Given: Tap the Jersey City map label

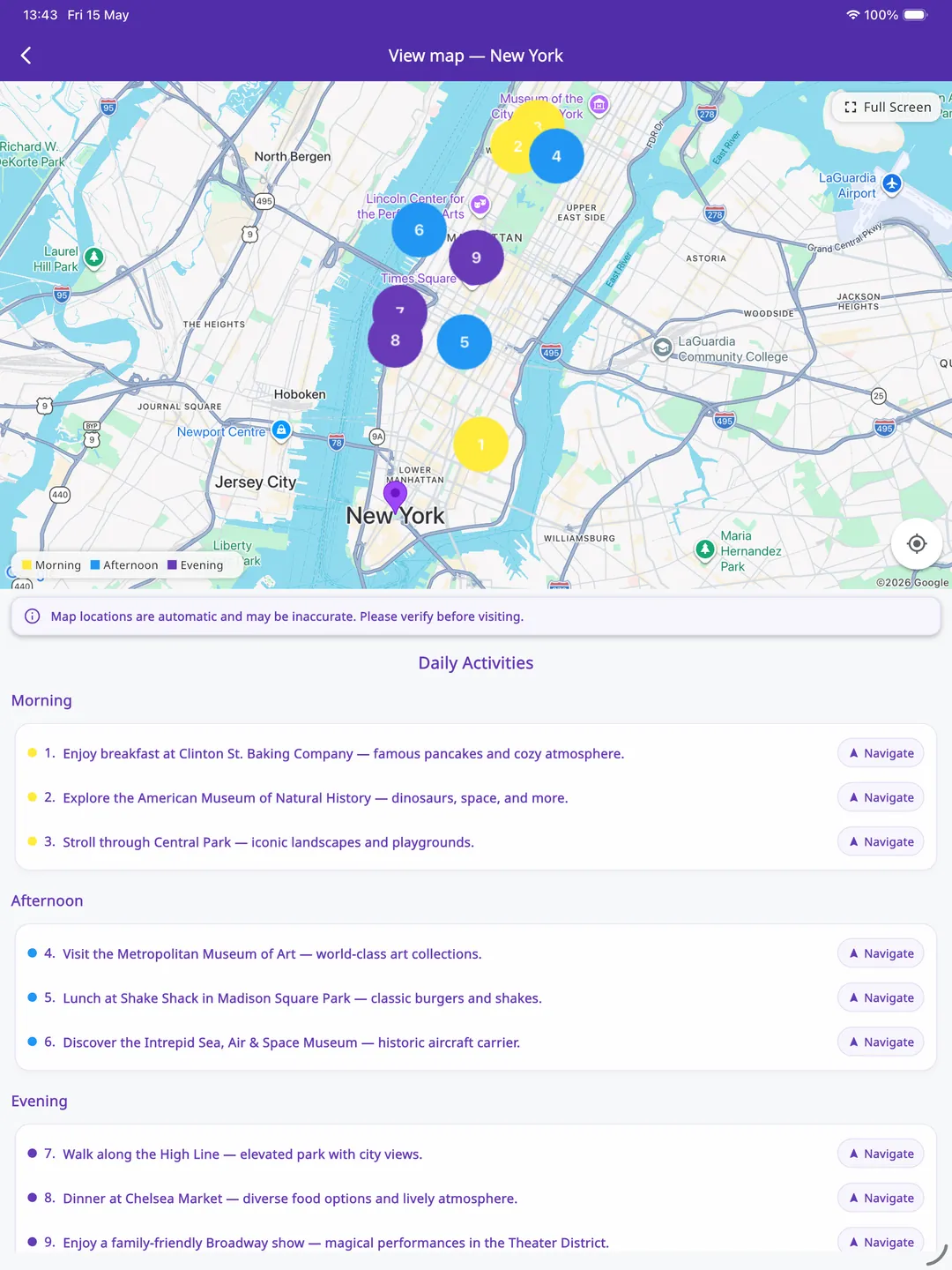Looking at the screenshot, I should pos(256,482).
